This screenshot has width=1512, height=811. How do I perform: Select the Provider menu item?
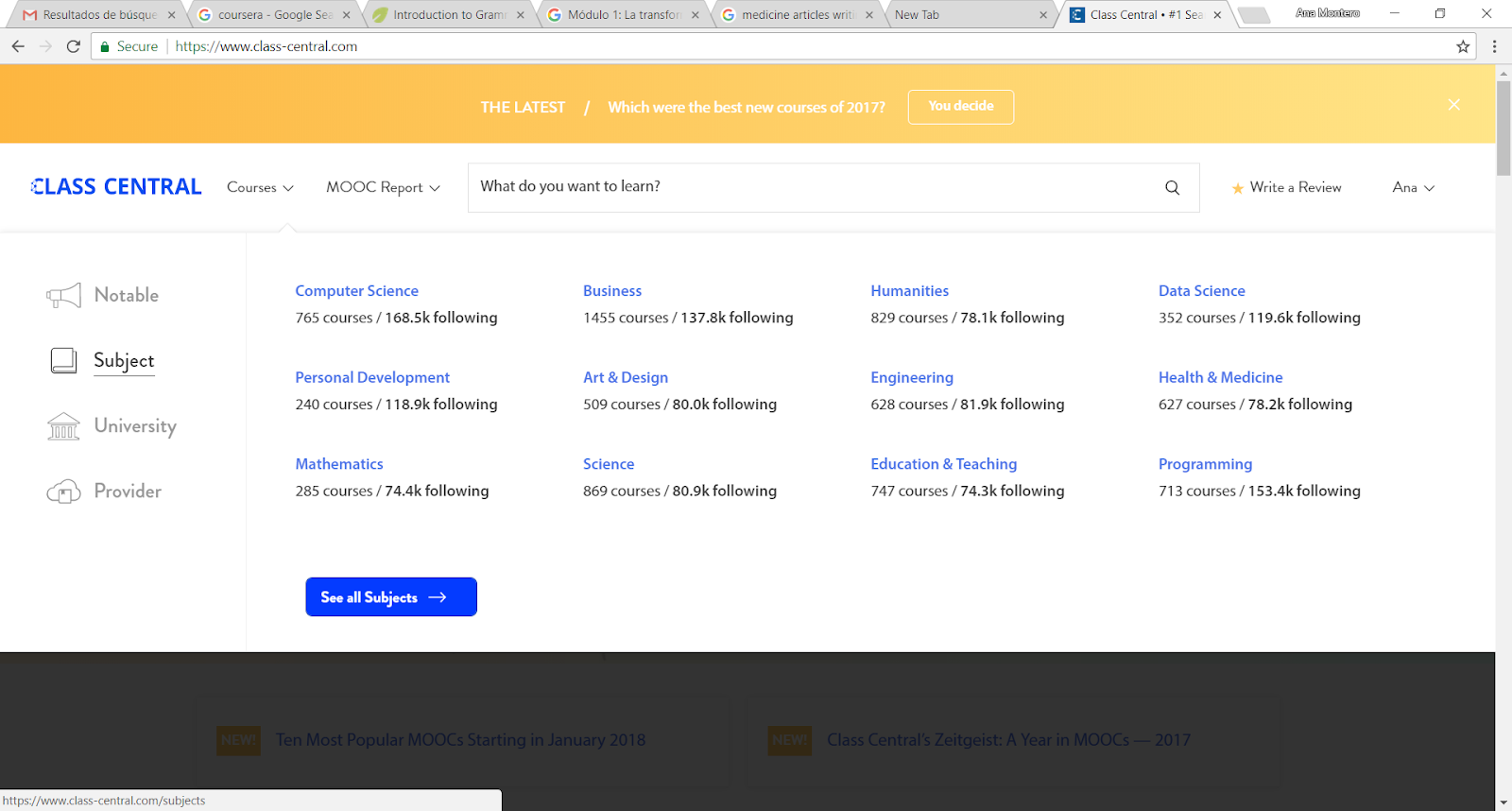coord(128,492)
